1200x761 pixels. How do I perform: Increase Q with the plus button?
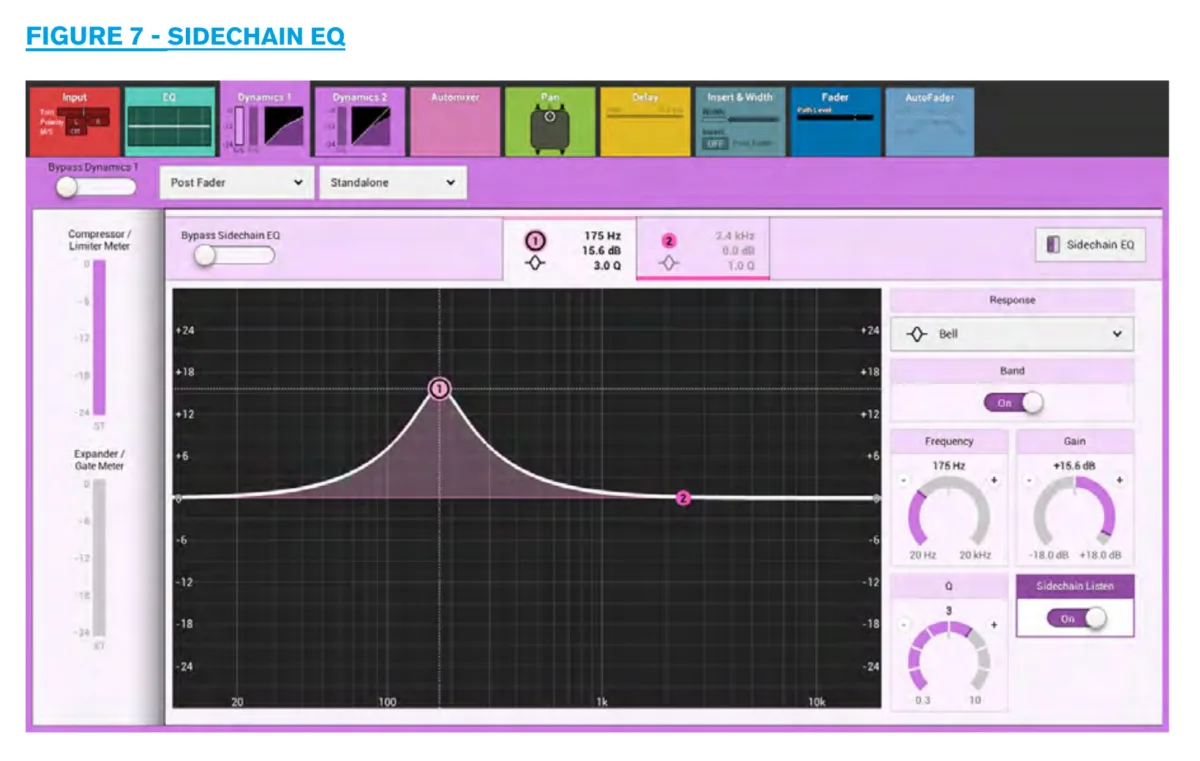pos(994,625)
